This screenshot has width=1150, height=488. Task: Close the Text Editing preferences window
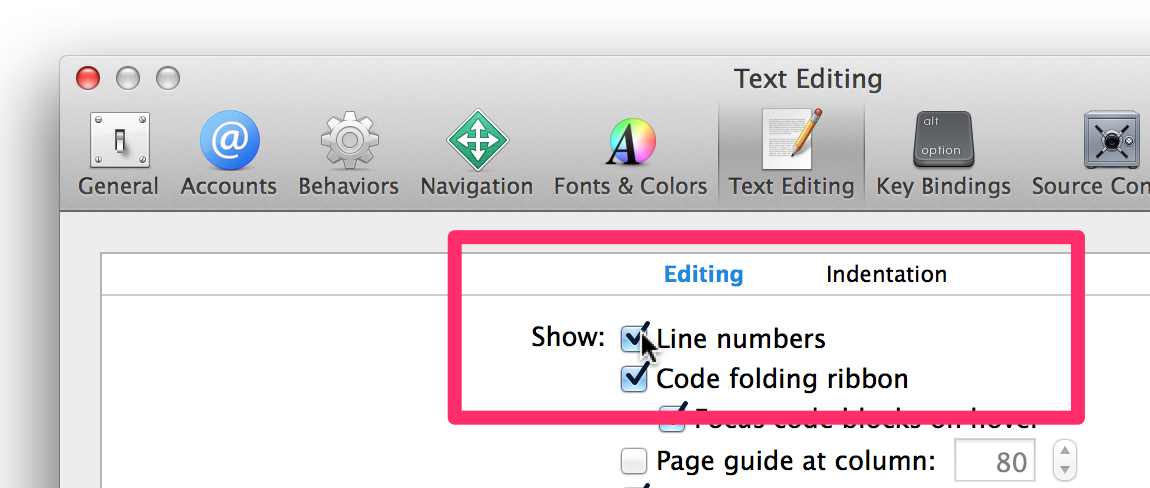coord(88,77)
